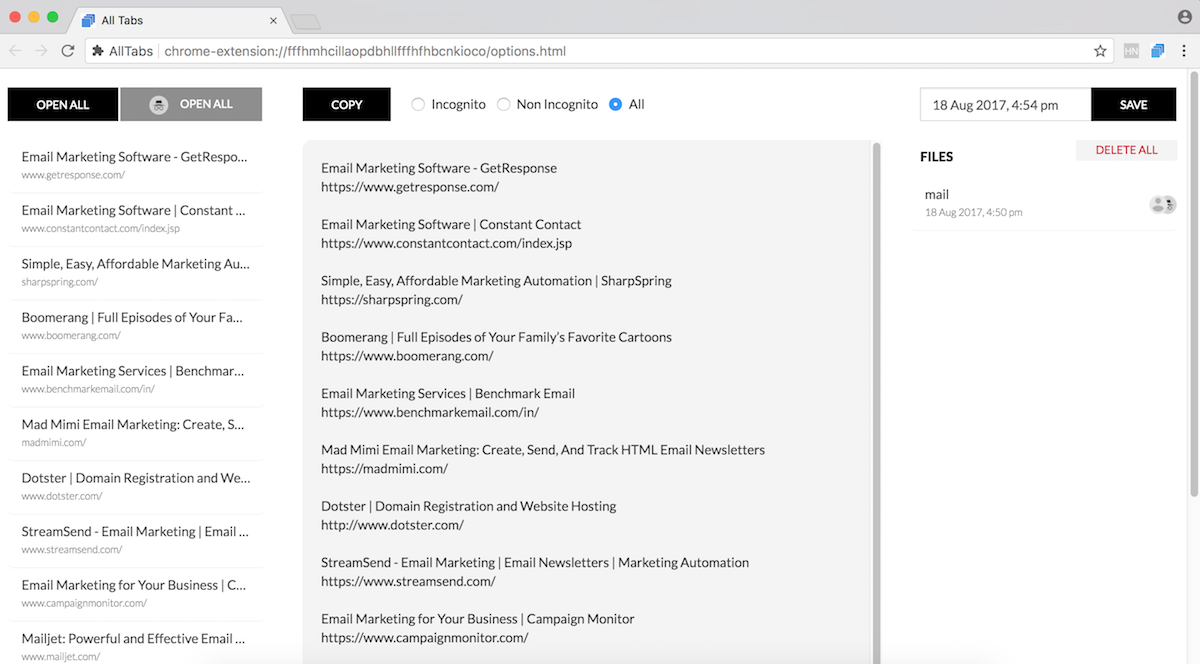Click the text 'http://www.dotster.com/' in the list

click(392, 525)
